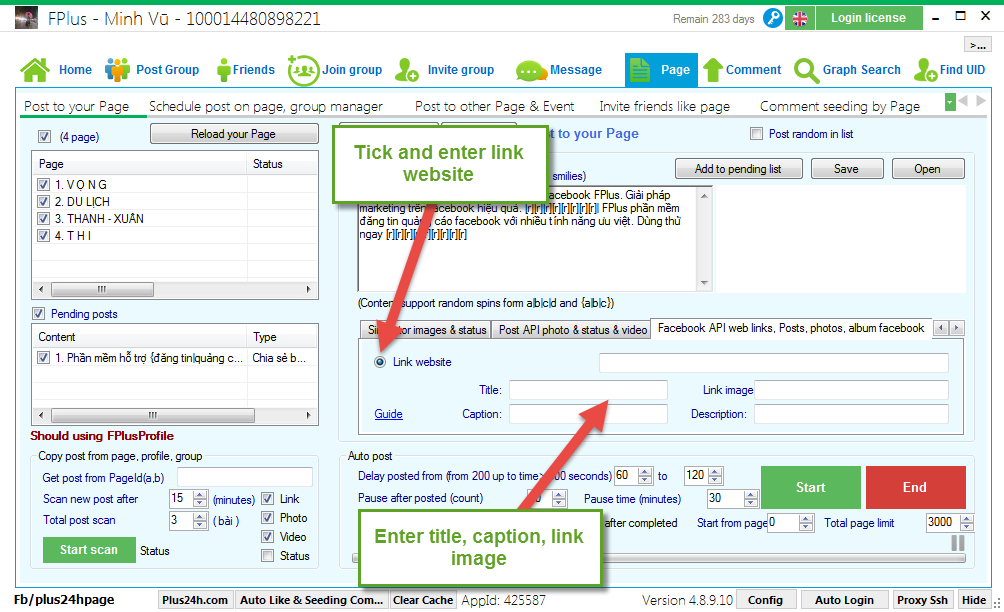Screen dimensions: 1004x612
Task: Enable Post random in list
Action: [757, 134]
